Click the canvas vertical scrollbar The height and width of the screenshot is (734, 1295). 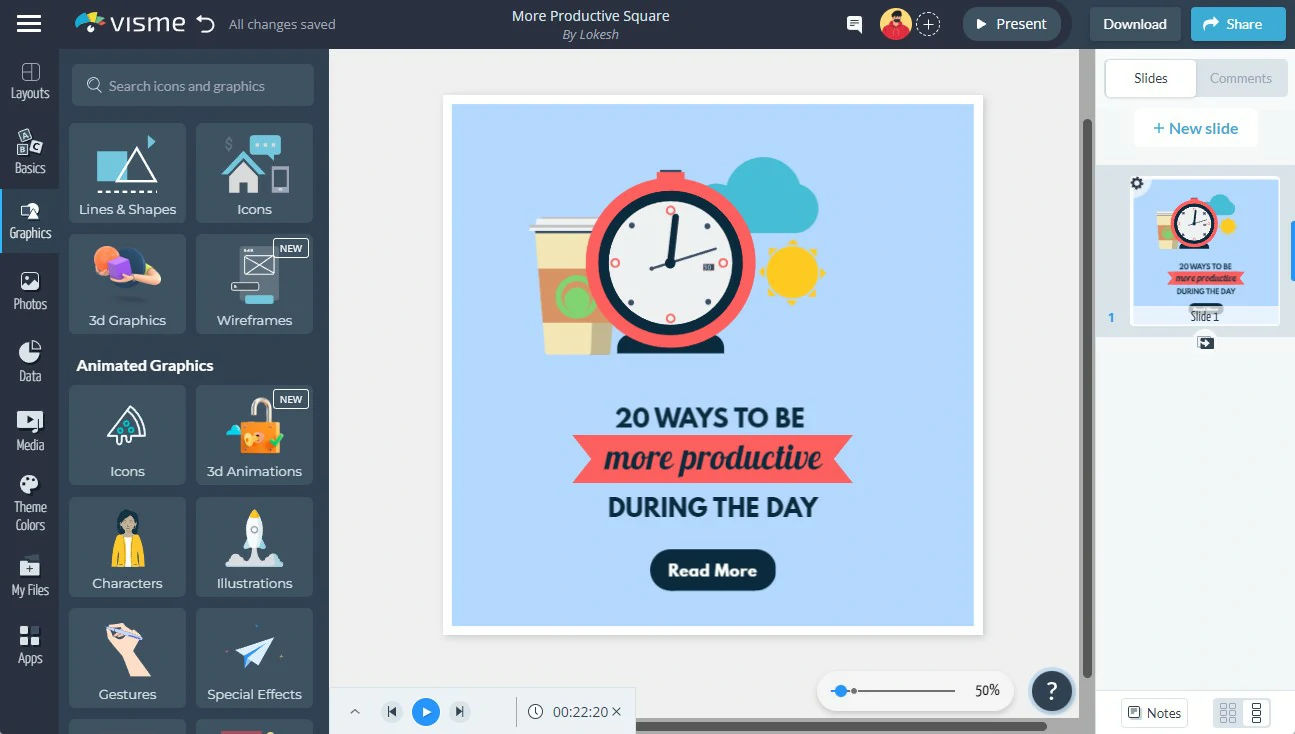[1087, 396]
